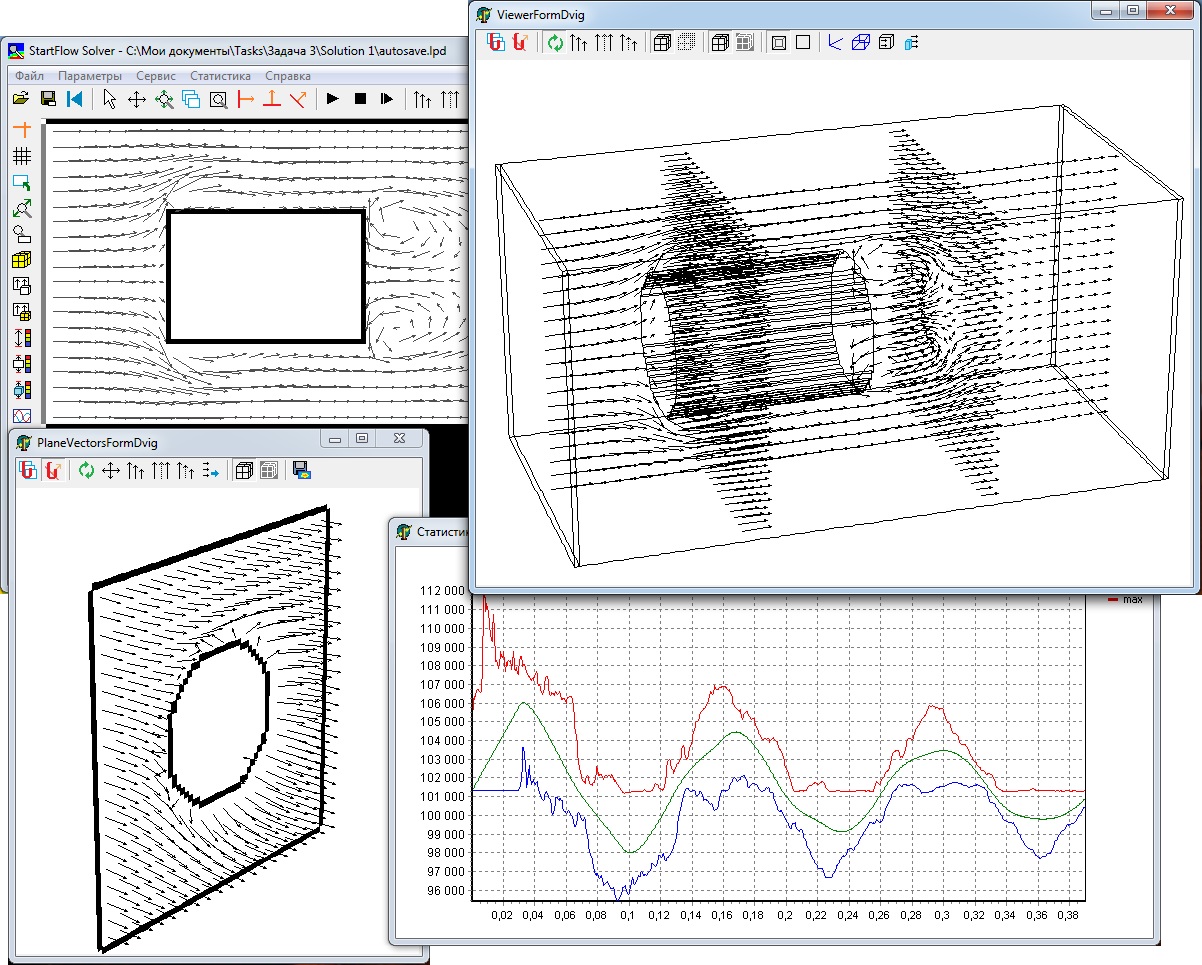Image resolution: width=1202 pixels, height=965 pixels.
Task: Click the box with red arrows color scale icon
Action: pos(22,364)
